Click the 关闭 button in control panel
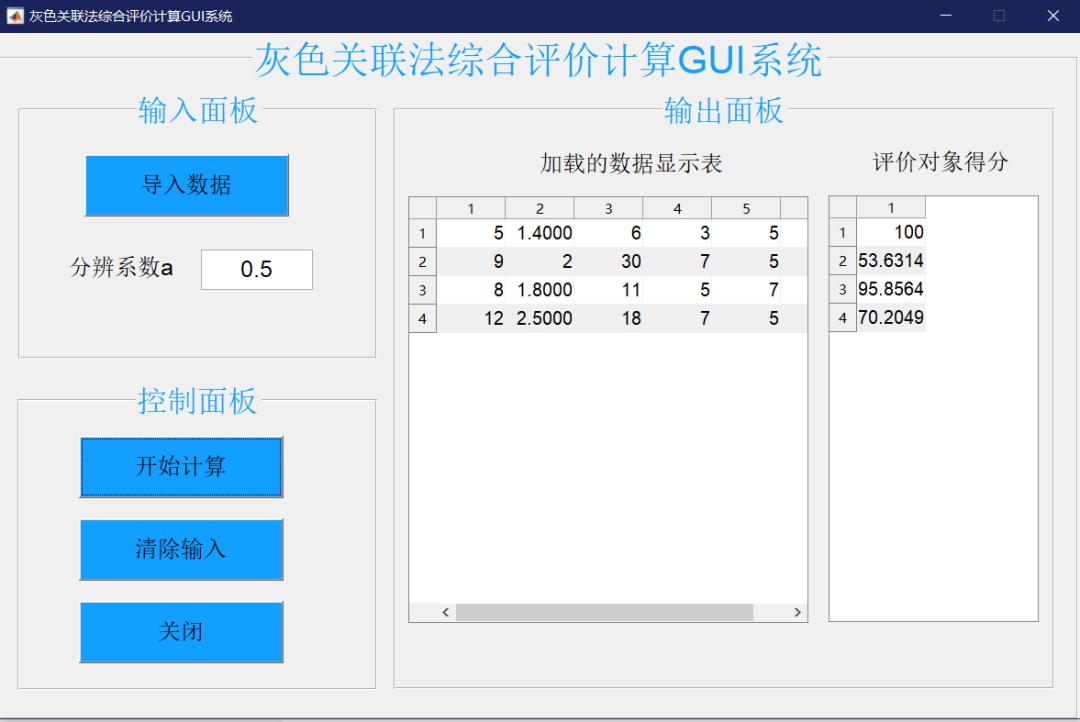The height and width of the screenshot is (722, 1080). click(x=181, y=632)
